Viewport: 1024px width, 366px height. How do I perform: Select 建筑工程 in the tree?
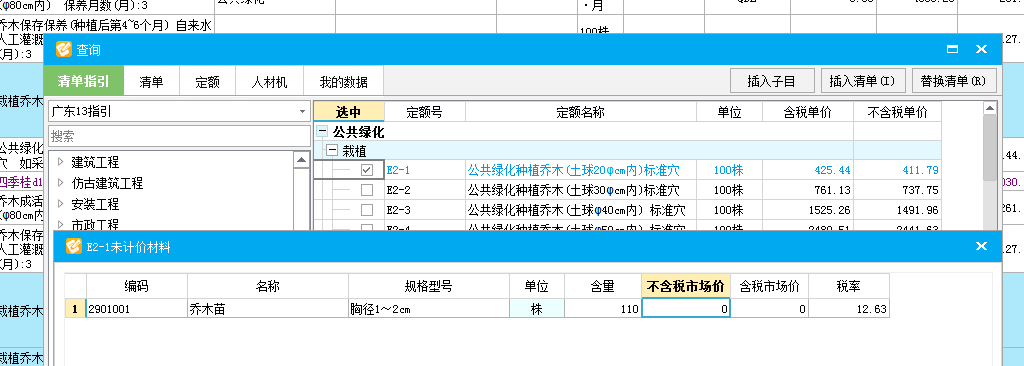95,162
